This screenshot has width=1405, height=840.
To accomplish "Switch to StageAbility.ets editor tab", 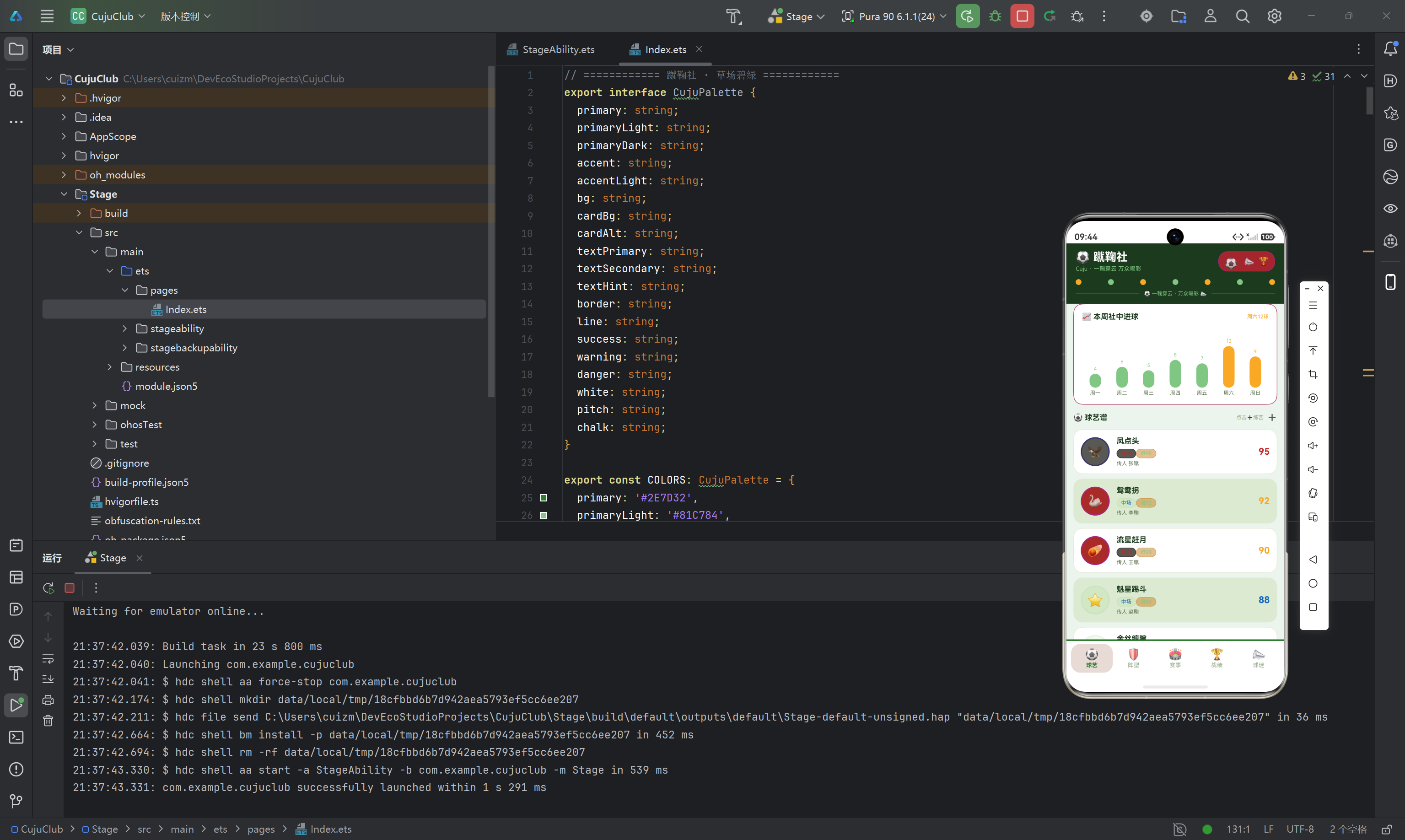I will [x=550, y=49].
